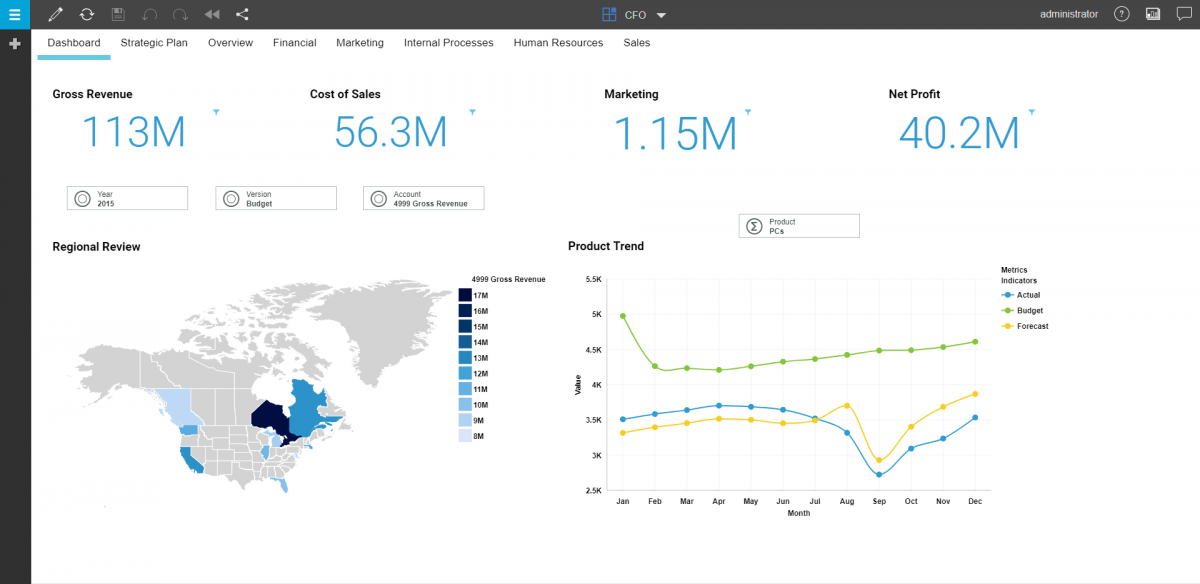Click the report icon next to the chat icon
Viewport: 1200px width, 584px height.
click(x=1152, y=14)
